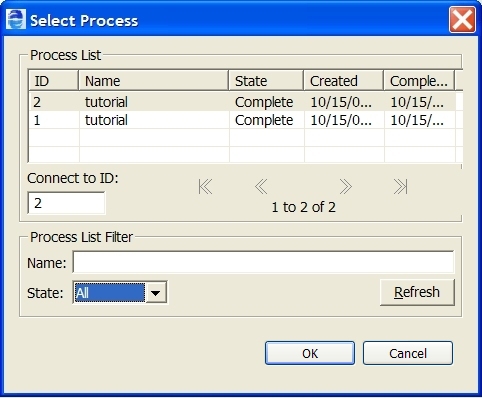
Task: Click the Created column header
Action: pos(344,80)
